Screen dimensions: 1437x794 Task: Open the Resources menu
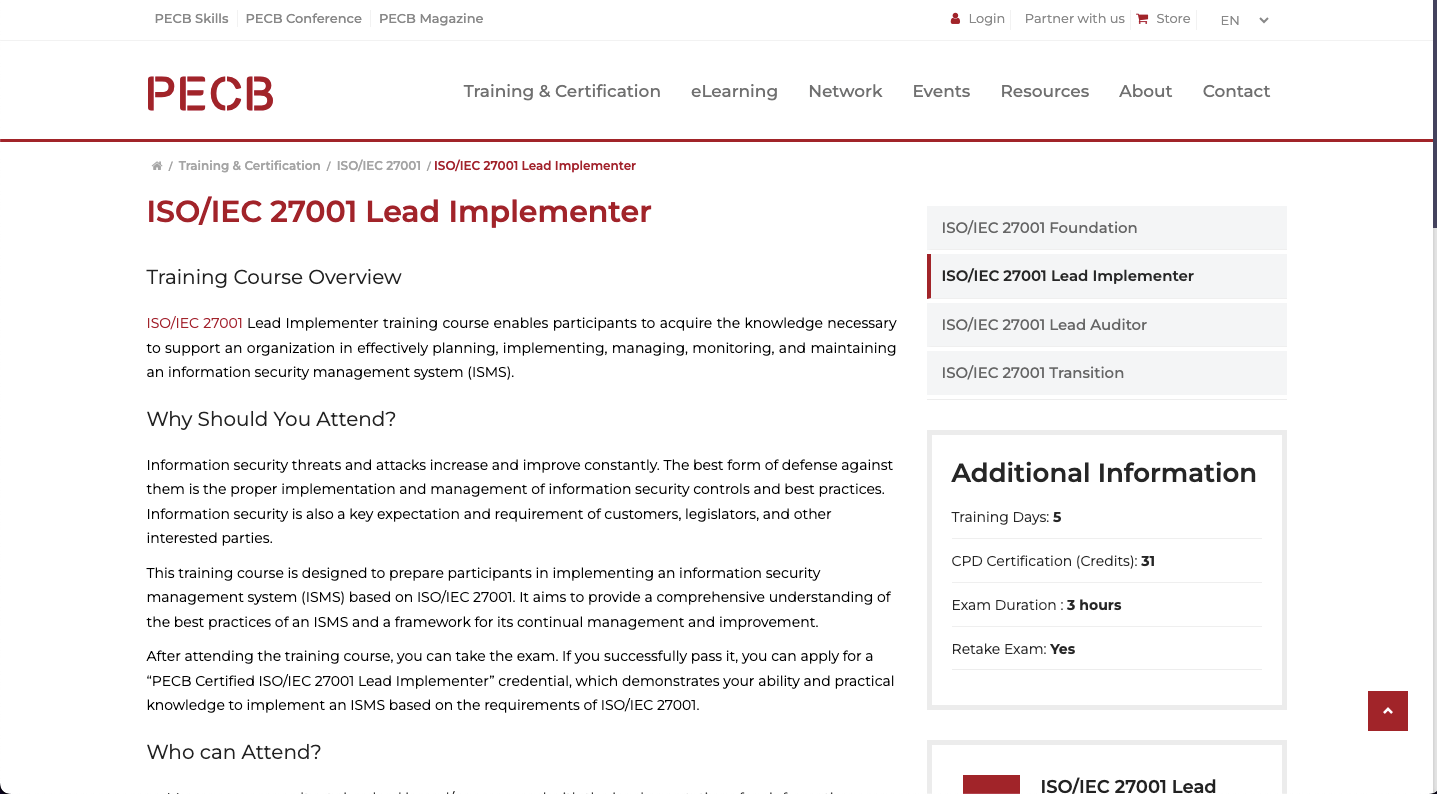[x=1044, y=91]
